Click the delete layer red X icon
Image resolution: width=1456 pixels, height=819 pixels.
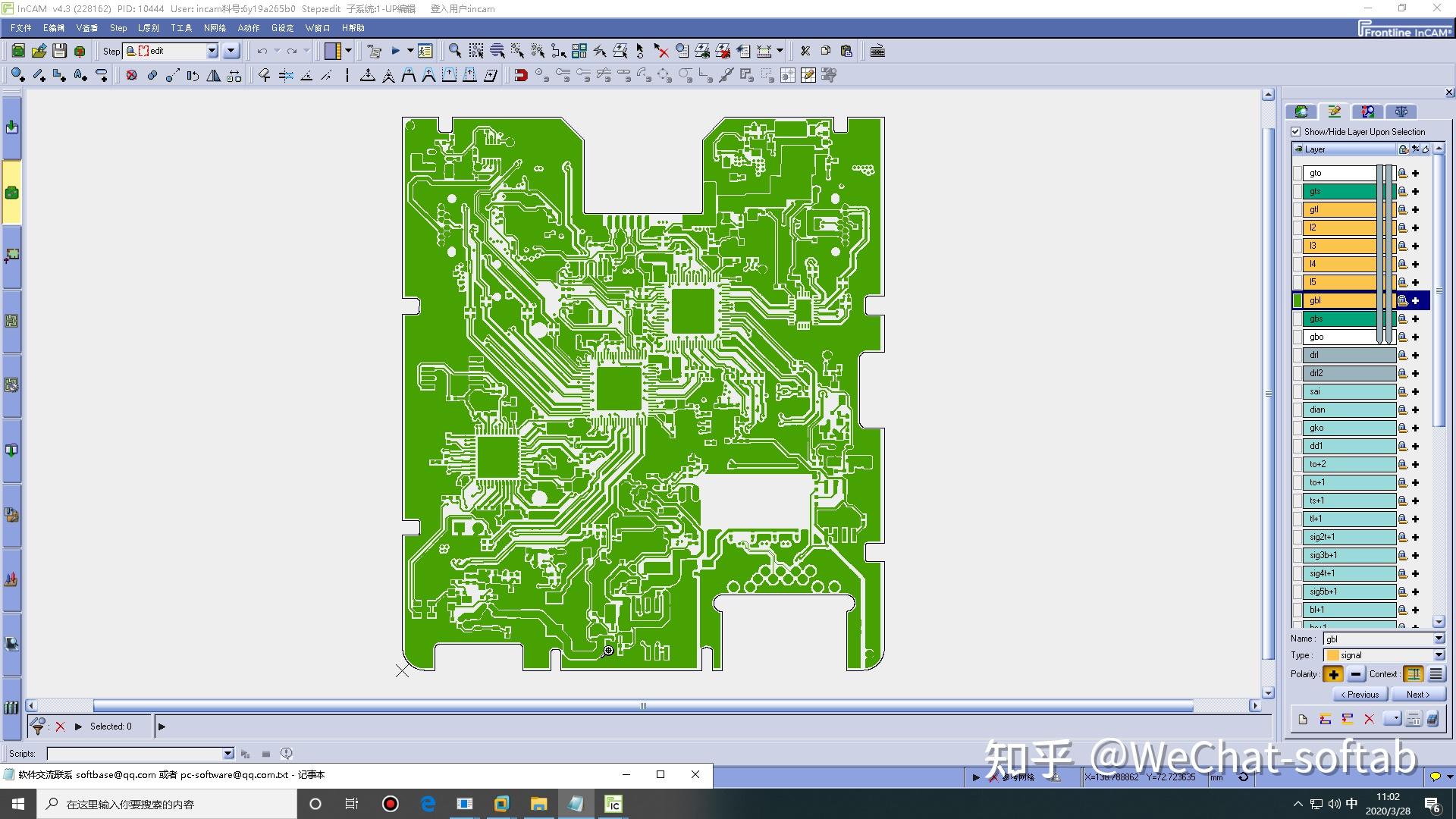coord(1369,719)
